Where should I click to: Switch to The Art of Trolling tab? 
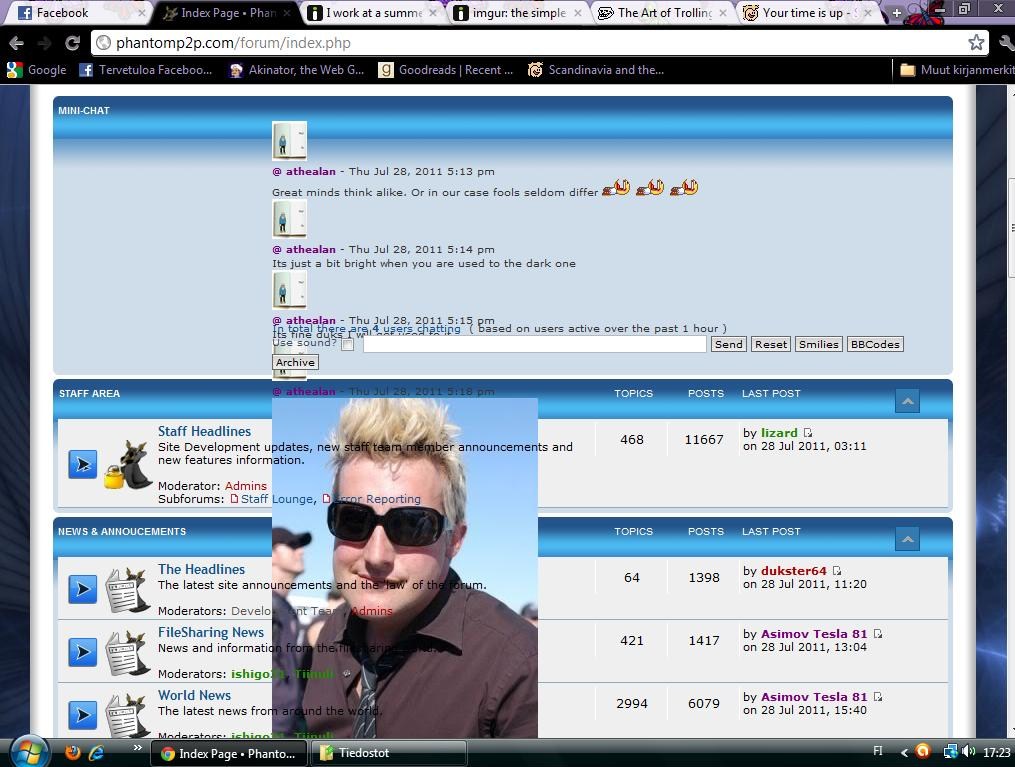(663, 13)
